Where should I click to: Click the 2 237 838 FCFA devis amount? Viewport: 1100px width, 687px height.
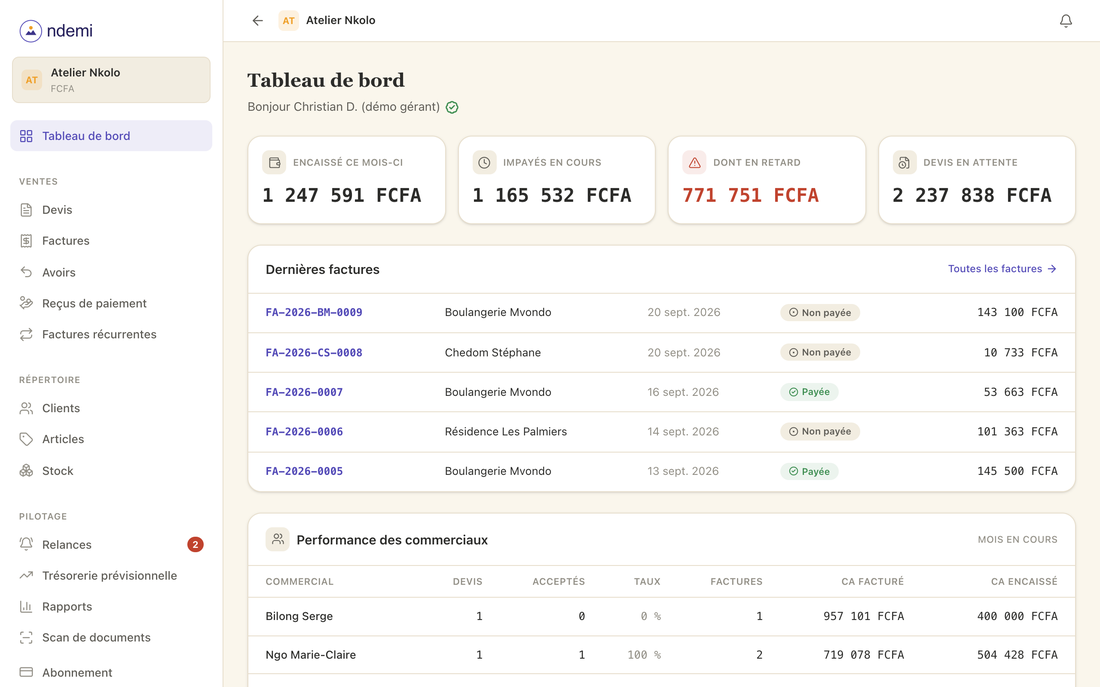pyautogui.click(x=972, y=195)
